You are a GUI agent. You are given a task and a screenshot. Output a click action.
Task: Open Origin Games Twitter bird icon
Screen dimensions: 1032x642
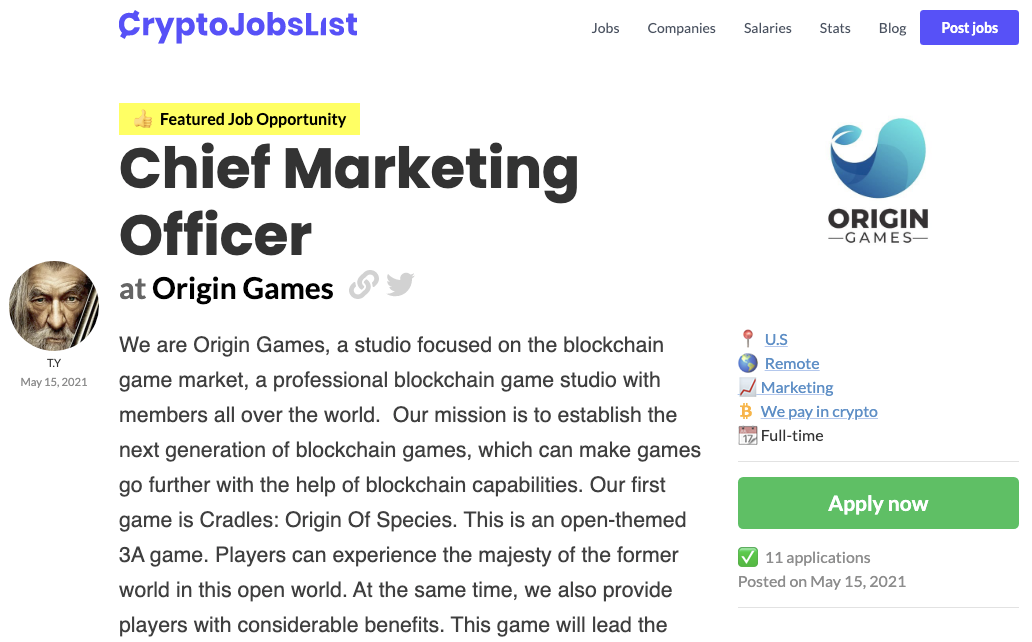click(x=400, y=284)
